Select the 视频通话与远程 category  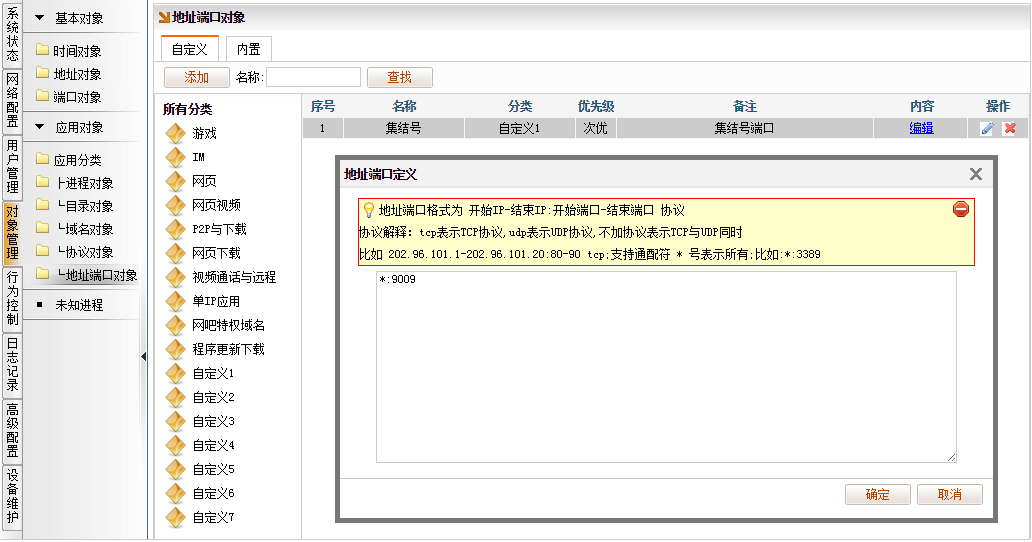[x=234, y=278]
